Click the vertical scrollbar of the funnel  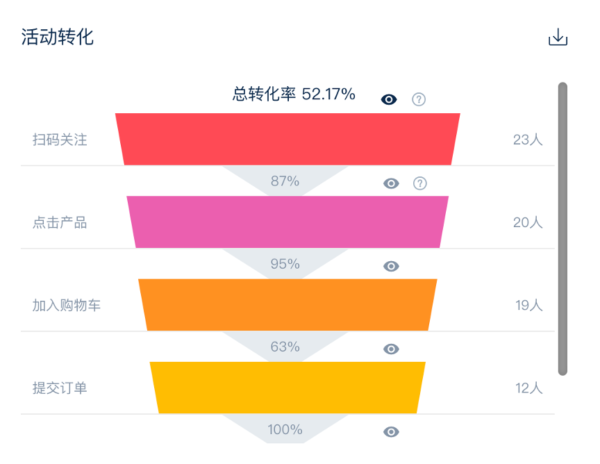562,229
